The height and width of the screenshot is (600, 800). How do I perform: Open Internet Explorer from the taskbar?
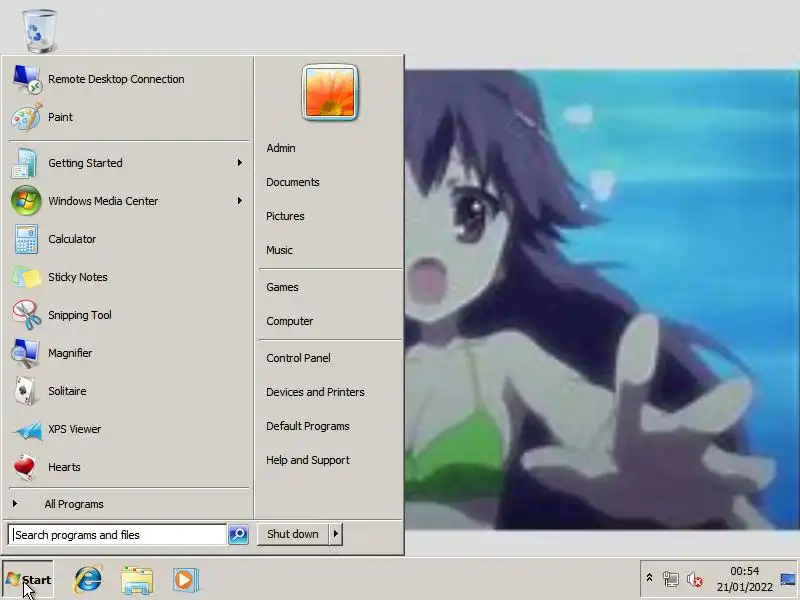(88, 580)
